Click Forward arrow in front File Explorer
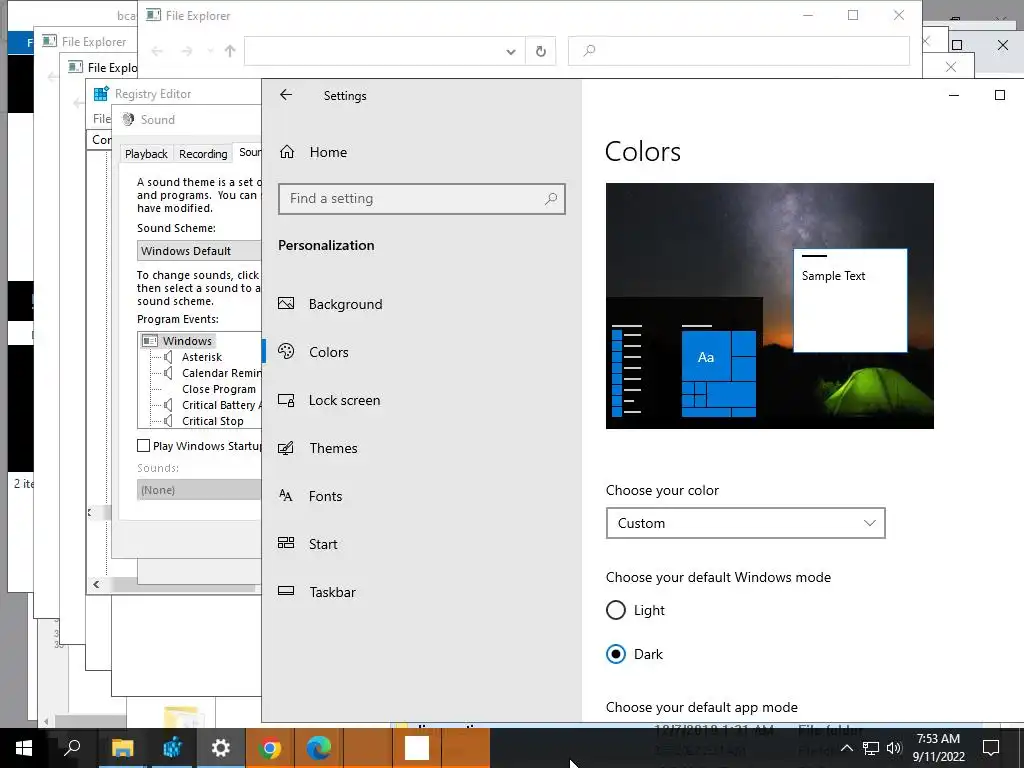The image size is (1024, 768). 187,51
